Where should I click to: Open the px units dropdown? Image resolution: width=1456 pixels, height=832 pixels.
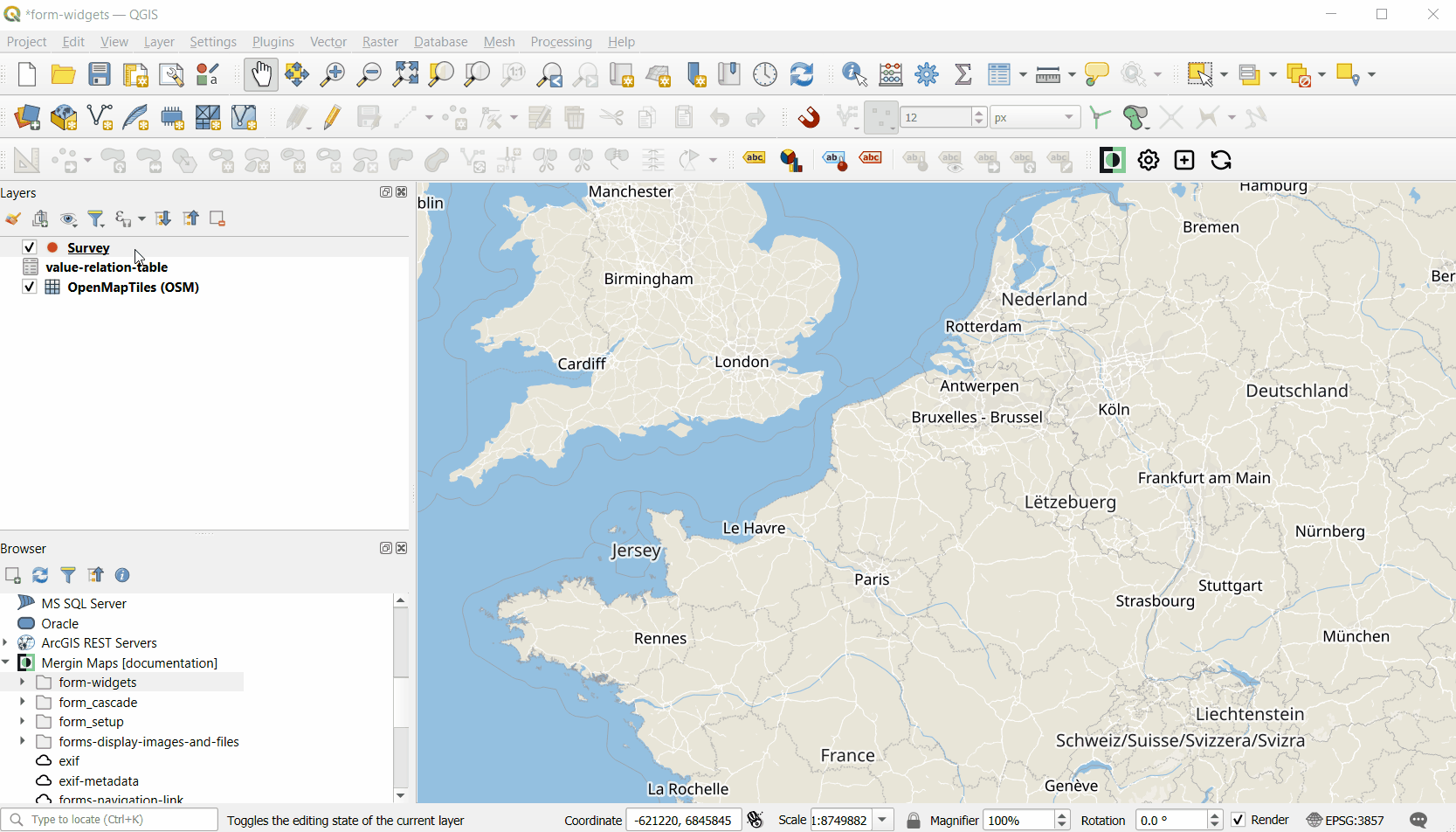point(1035,117)
